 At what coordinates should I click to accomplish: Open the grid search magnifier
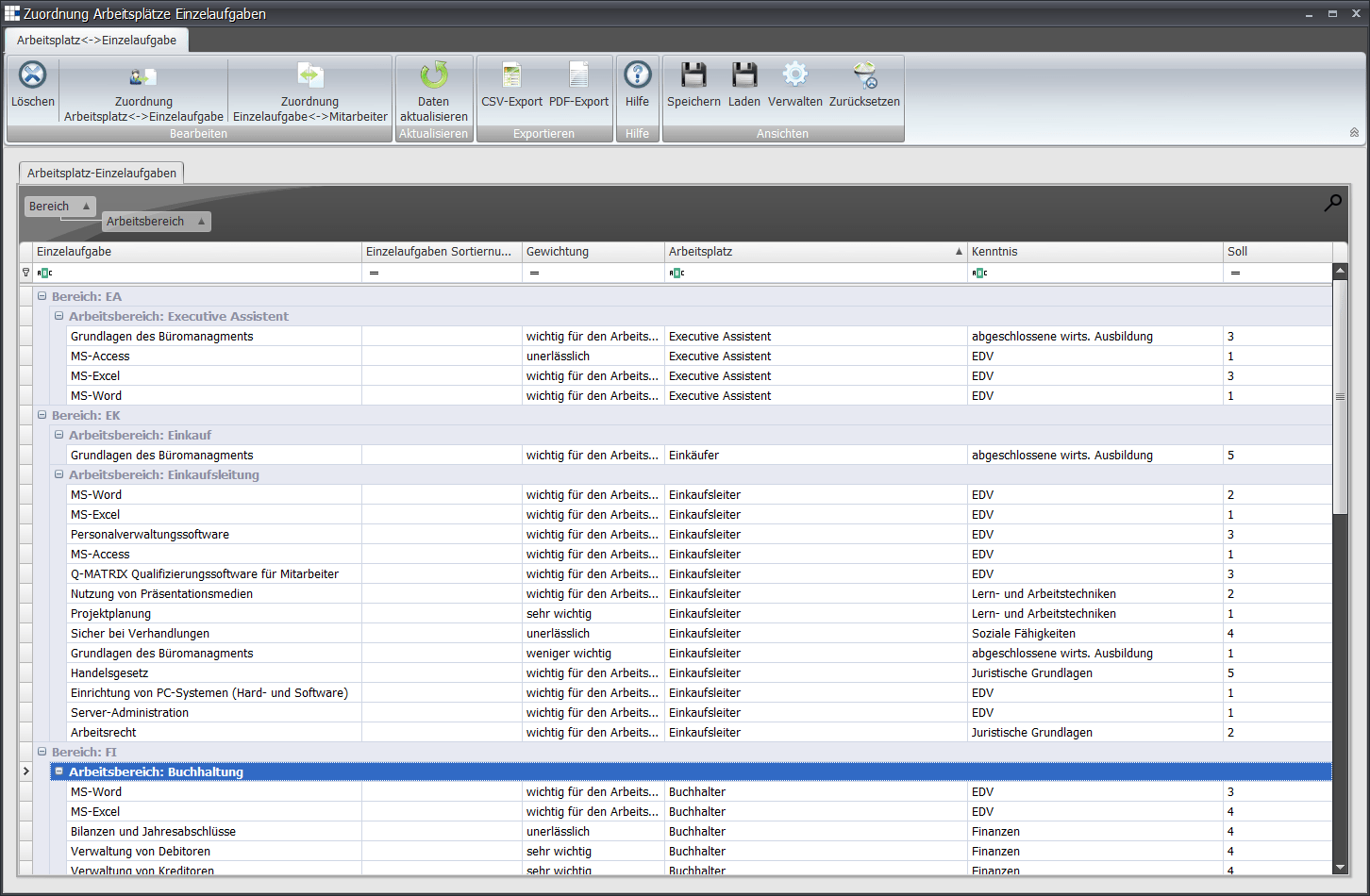tap(1332, 203)
